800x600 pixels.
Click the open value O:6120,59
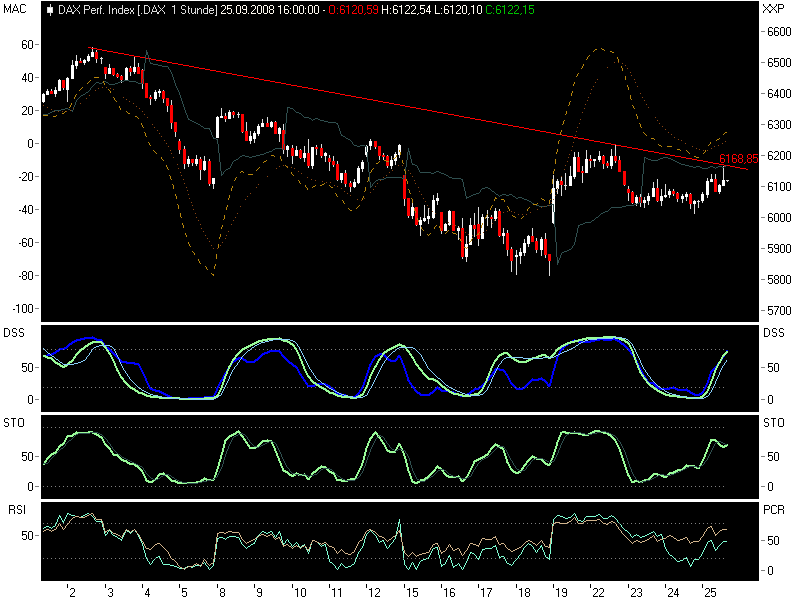pos(354,10)
